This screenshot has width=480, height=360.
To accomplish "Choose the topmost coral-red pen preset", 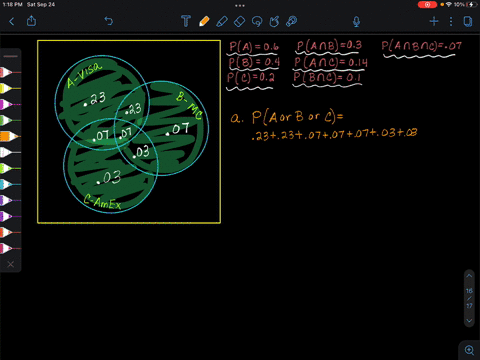I will (x=10, y=72).
